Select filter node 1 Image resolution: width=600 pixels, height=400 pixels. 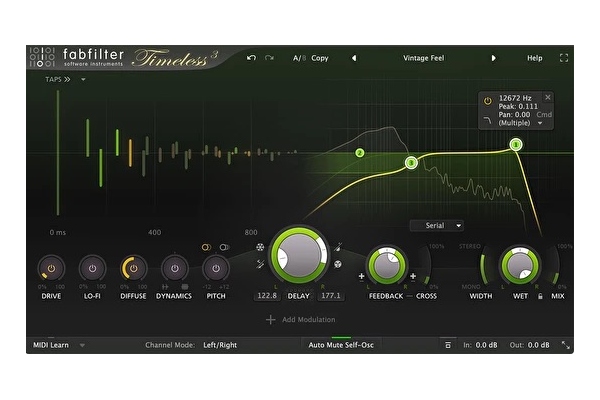point(516,145)
